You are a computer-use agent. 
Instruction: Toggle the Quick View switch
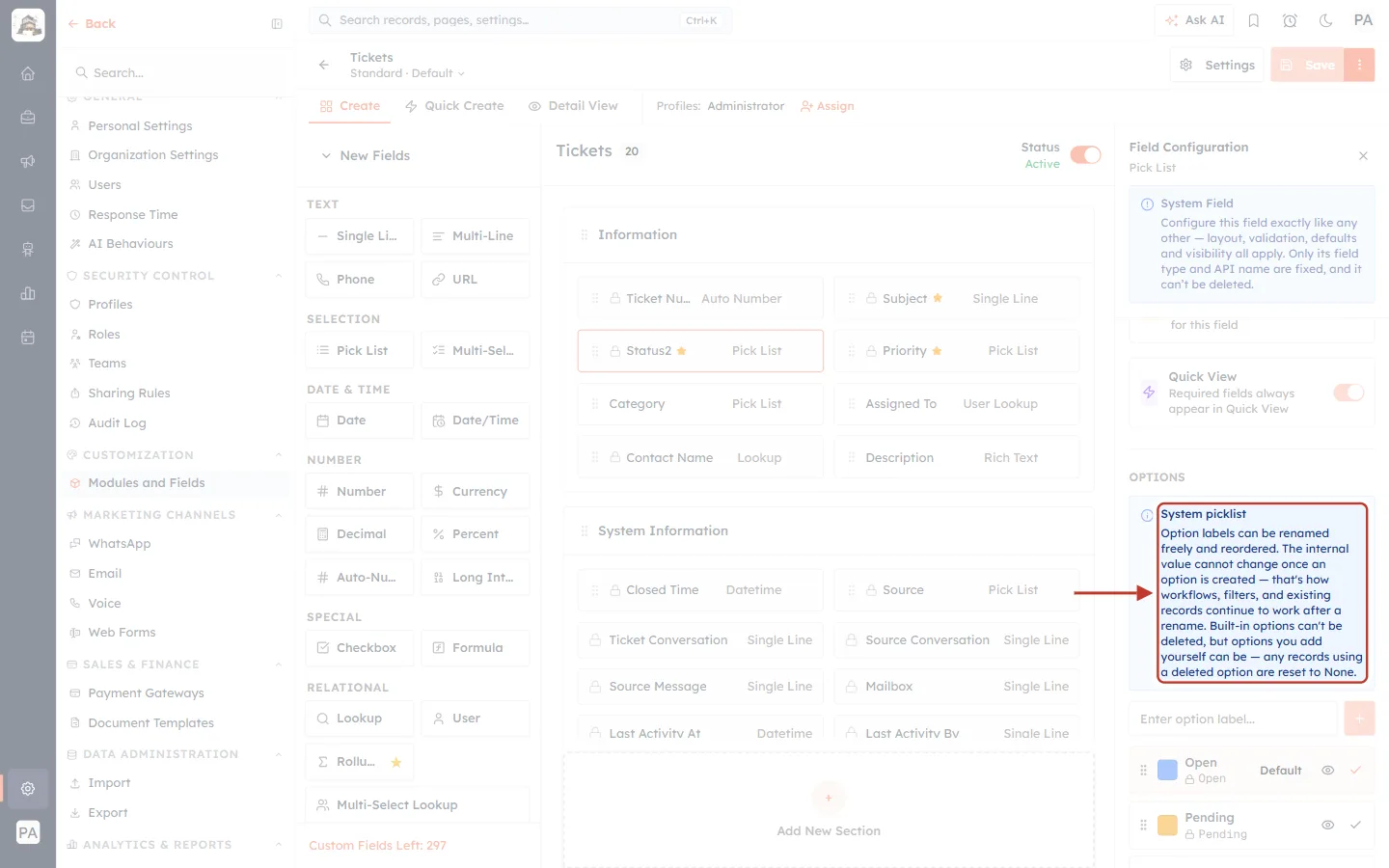[x=1348, y=393]
